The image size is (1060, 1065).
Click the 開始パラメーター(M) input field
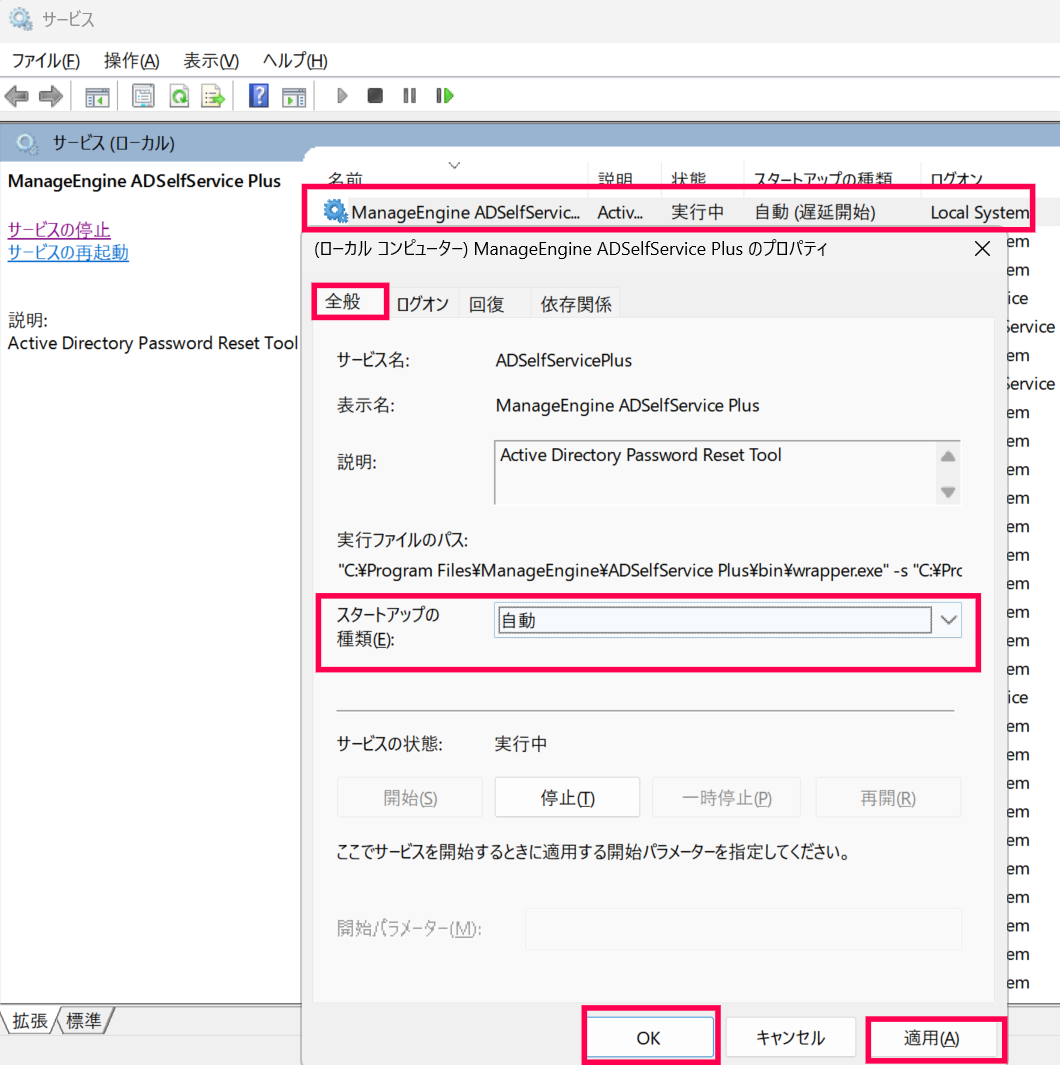click(744, 928)
